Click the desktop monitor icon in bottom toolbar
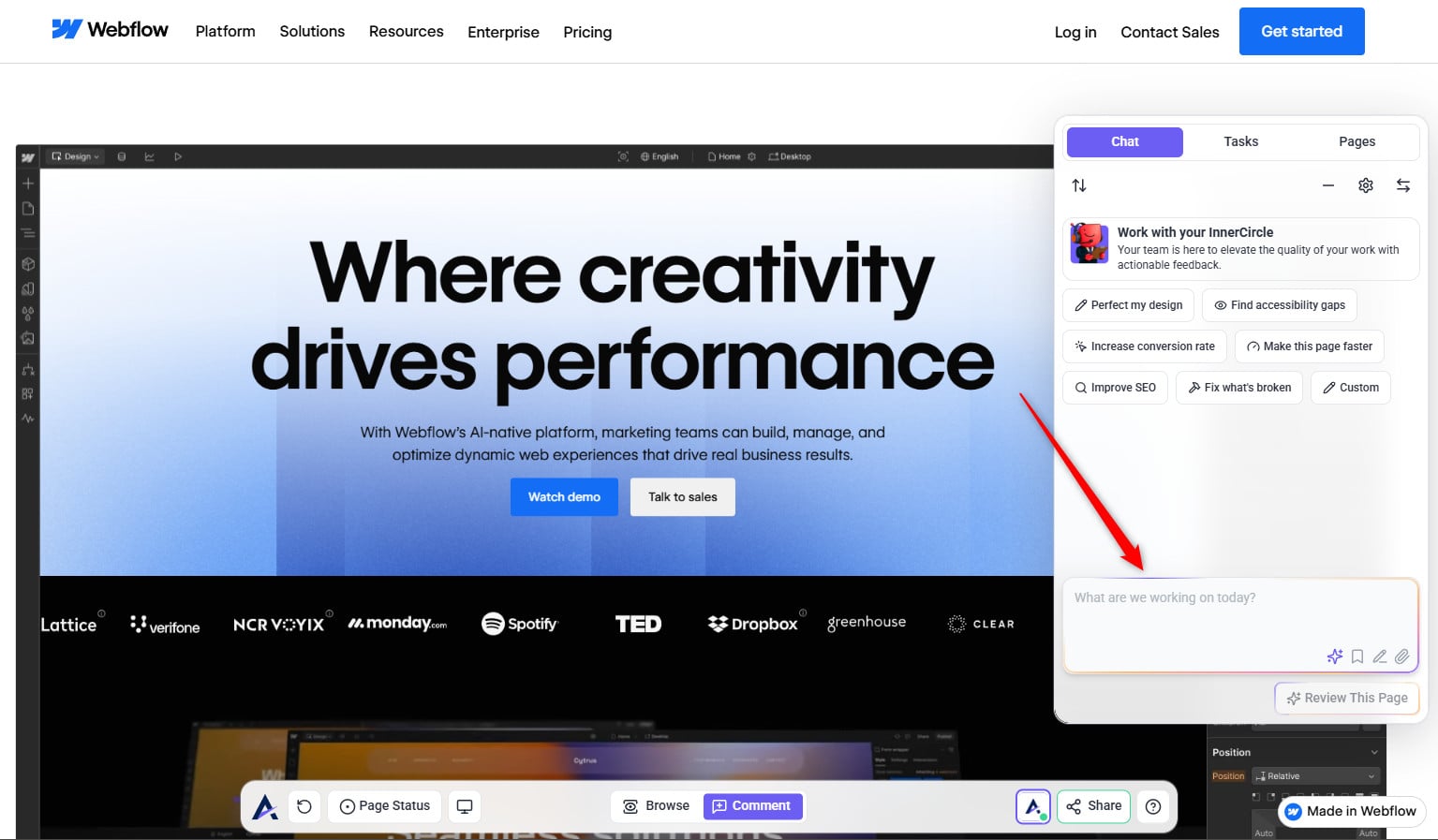1438x840 pixels. point(465,806)
